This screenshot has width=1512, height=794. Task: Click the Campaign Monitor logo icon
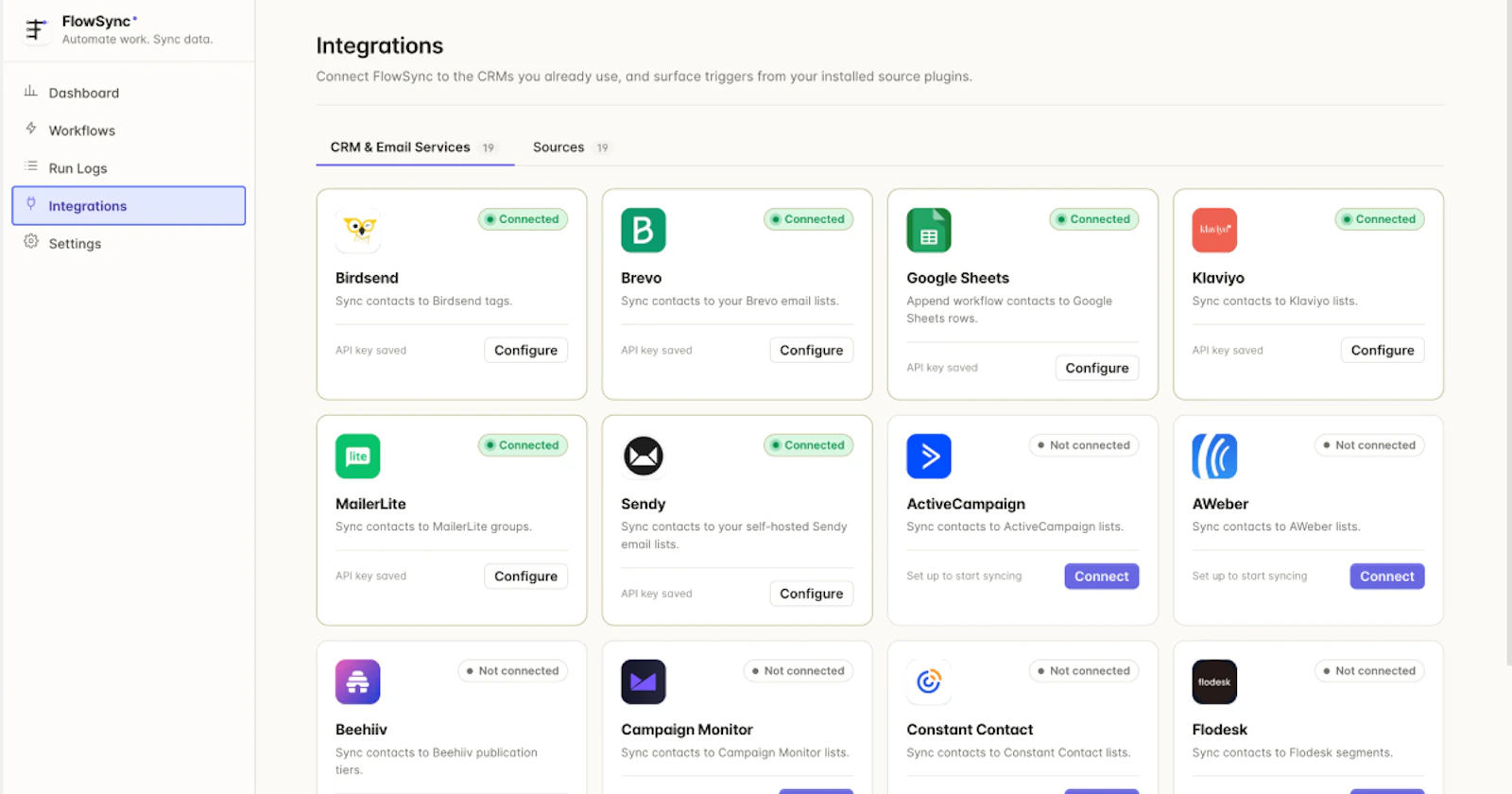point(644,682)
